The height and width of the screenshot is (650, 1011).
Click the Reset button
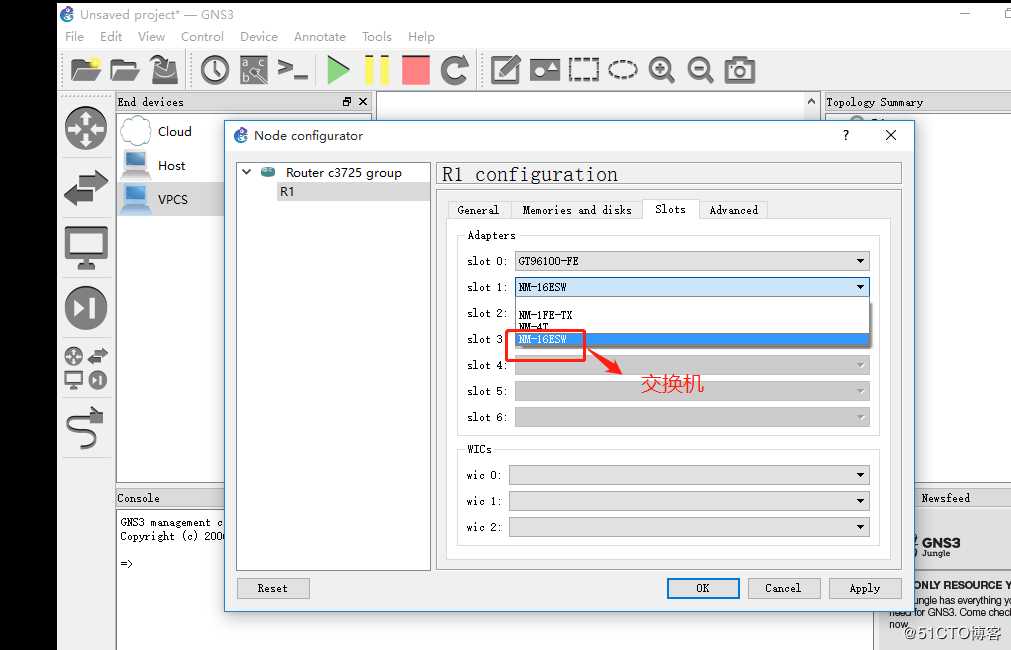[x=273, y=588]
